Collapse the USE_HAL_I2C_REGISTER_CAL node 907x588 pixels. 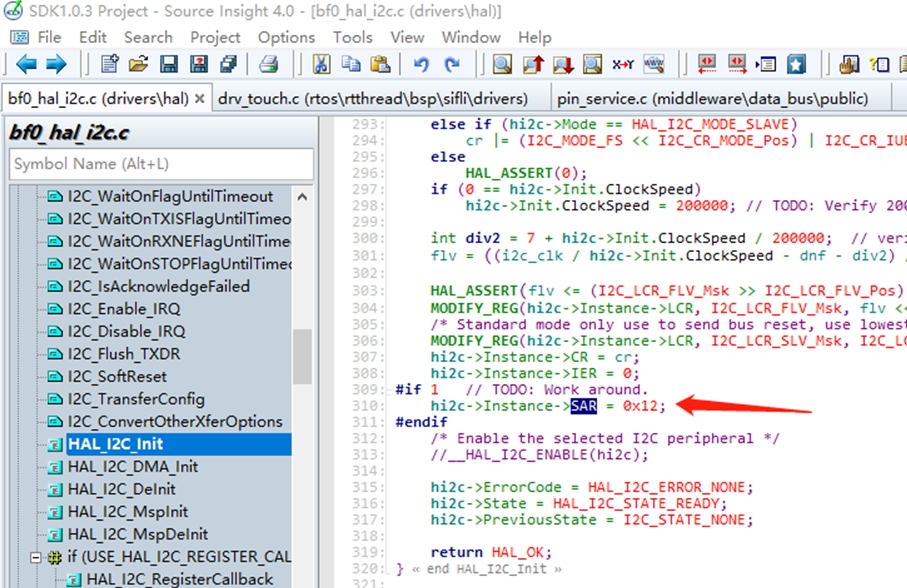[36, 557]
